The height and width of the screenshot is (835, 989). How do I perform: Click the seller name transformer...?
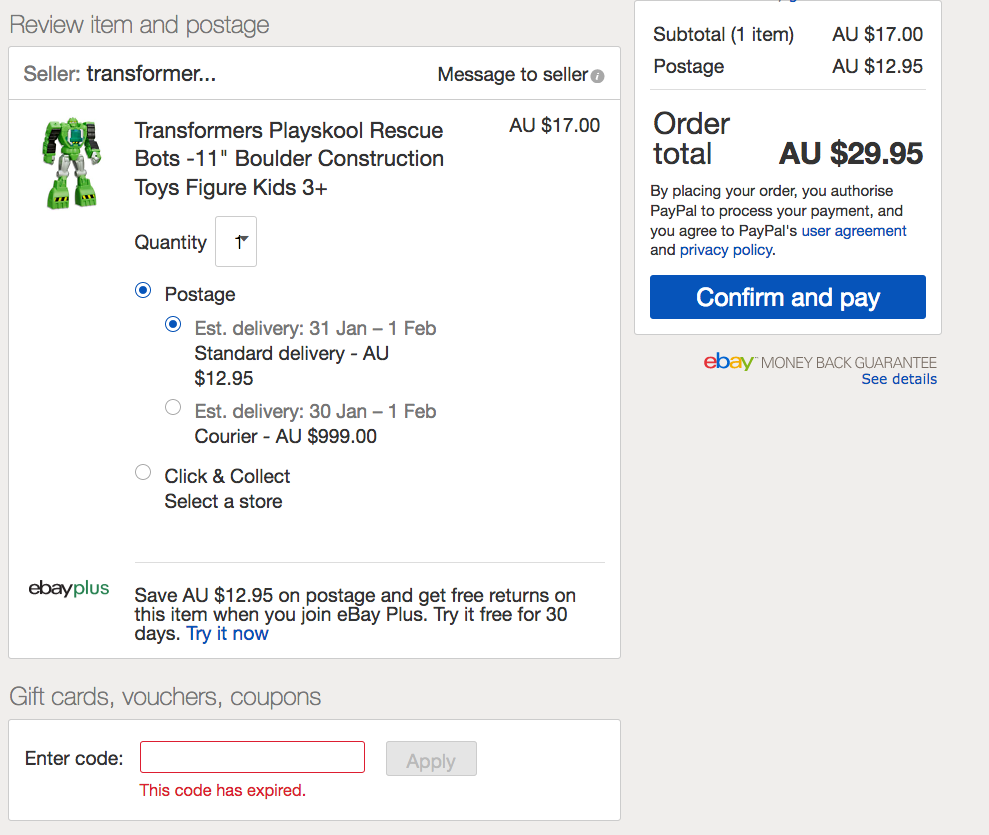coord(151,74)
